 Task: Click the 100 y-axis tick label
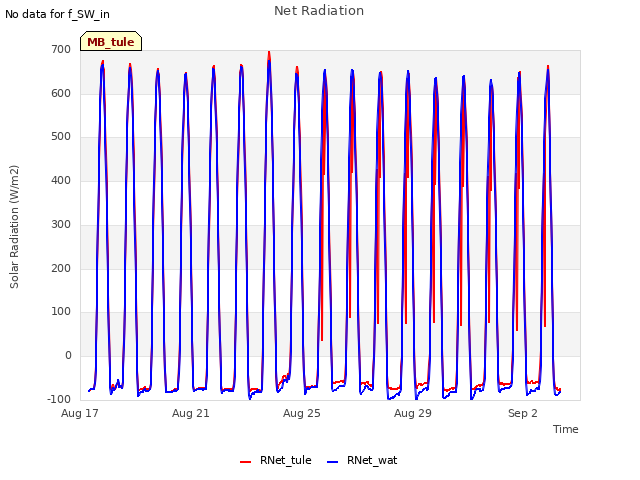point(61,312)
